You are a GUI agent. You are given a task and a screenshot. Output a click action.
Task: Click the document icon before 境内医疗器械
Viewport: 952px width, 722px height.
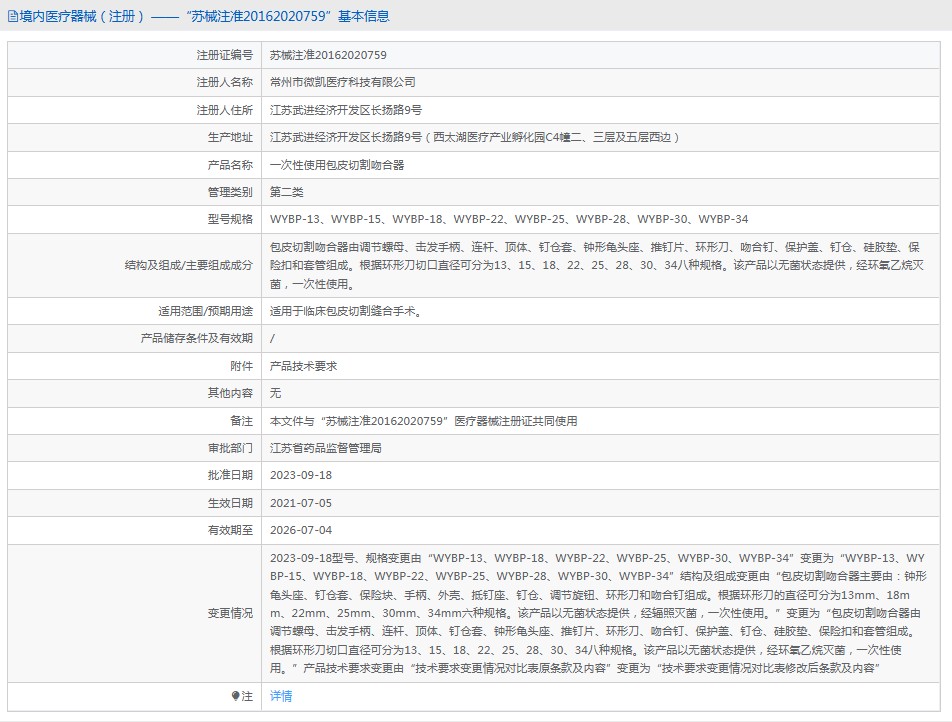(13, 16)
